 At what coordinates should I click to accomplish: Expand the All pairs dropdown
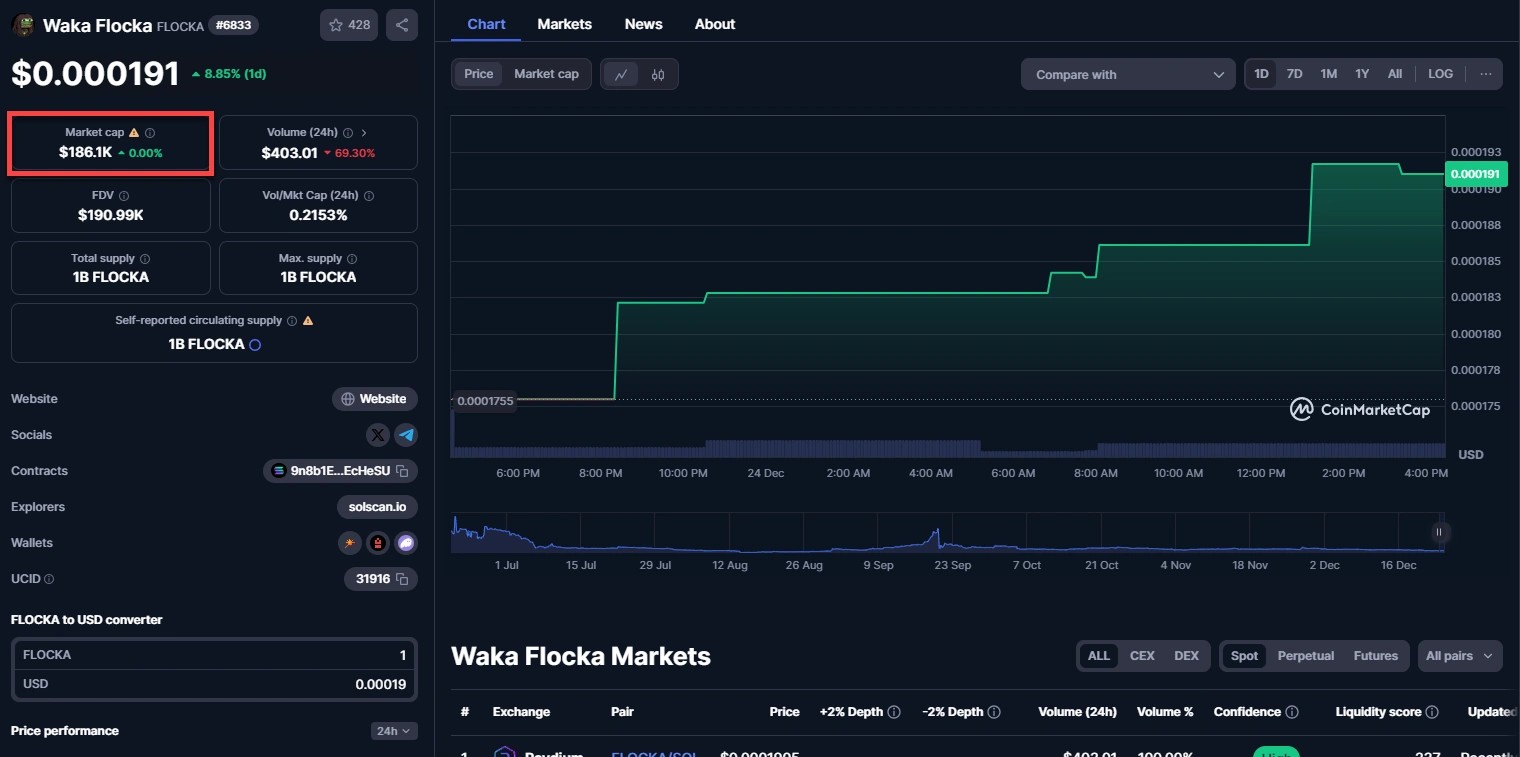1459,656
